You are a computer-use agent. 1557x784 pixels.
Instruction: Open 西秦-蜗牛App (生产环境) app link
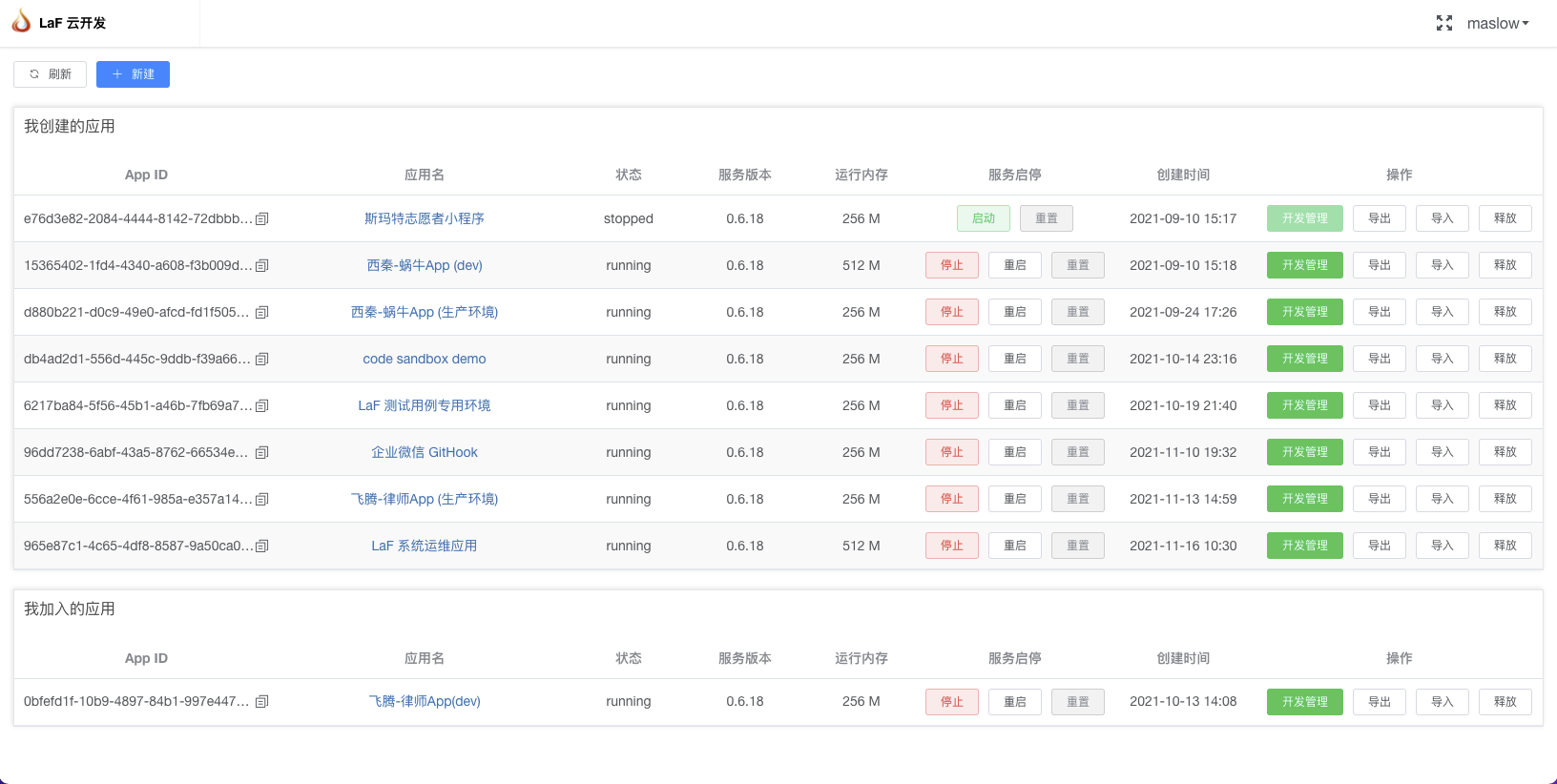[x=425, y=312]
